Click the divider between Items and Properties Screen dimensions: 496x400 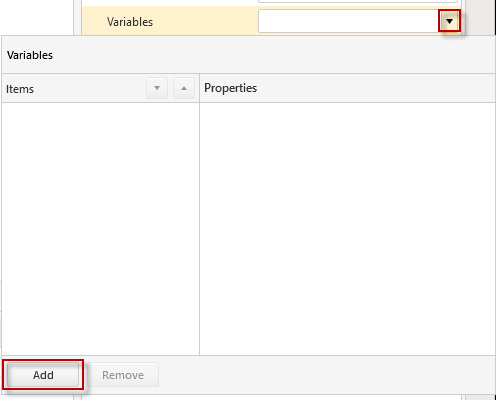point(199,229)
